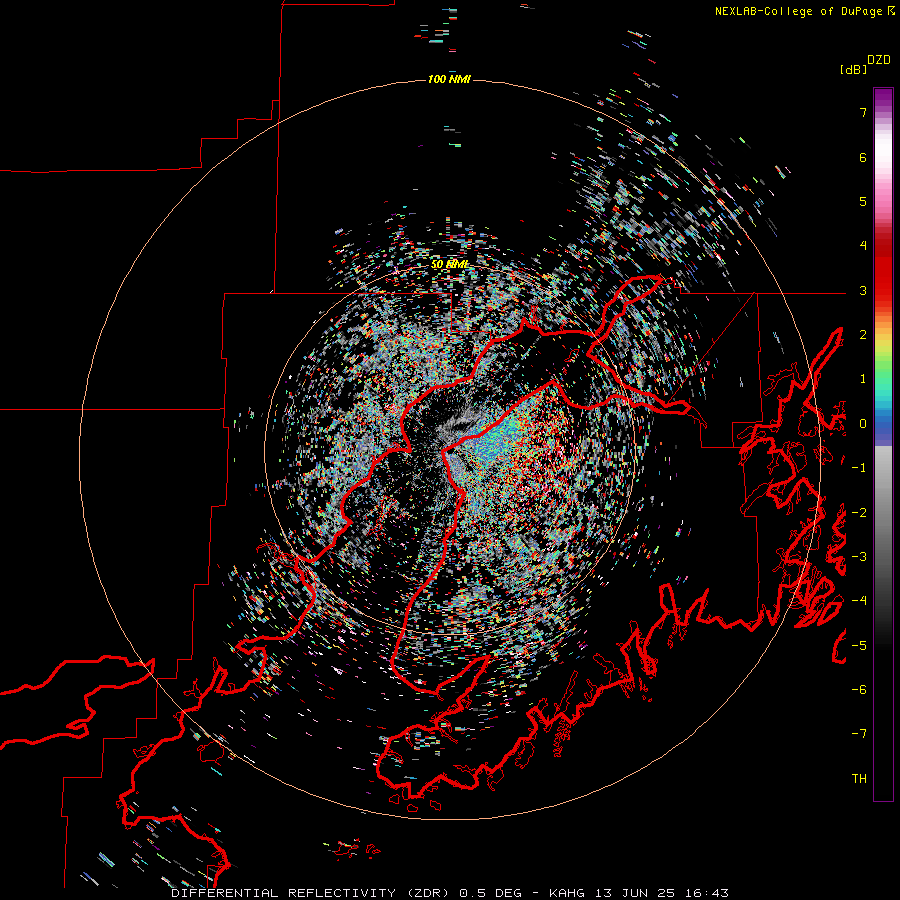
Task: Click the 7 value on color scale
Action: [863, 112]
